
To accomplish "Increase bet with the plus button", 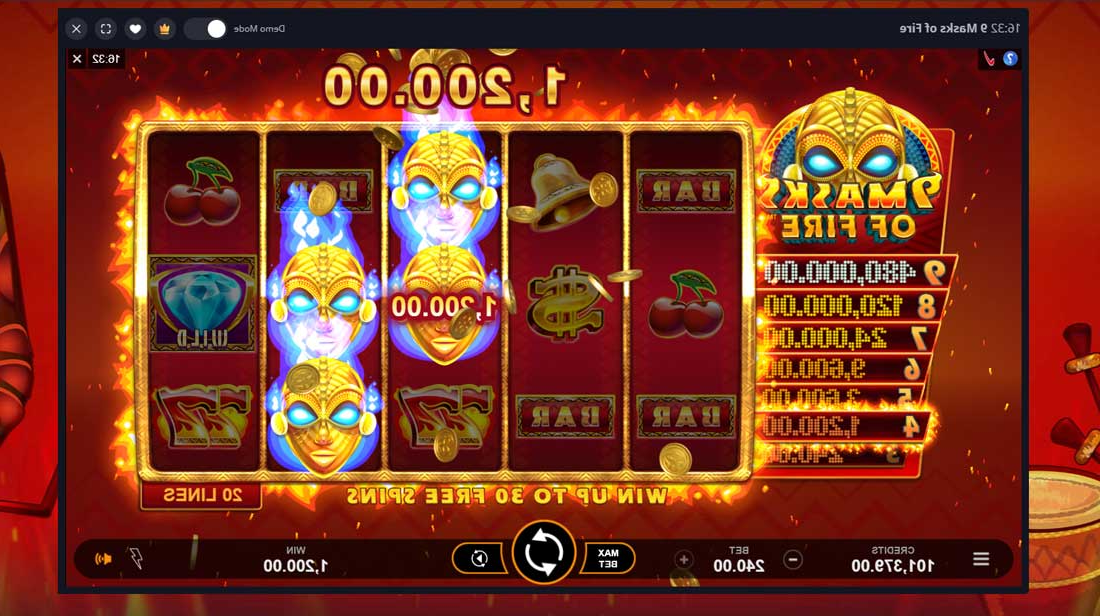I will [683, 559].
